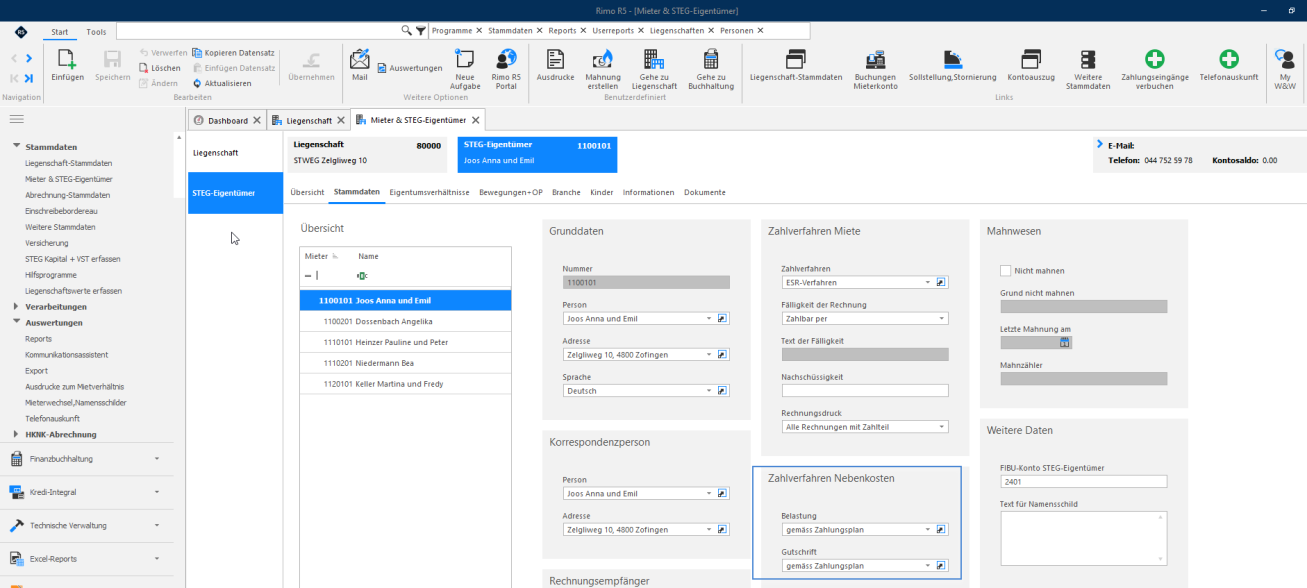Open Versicherung in the sidebar
The width and height of the screenshot is (1307, 588).
47,243
